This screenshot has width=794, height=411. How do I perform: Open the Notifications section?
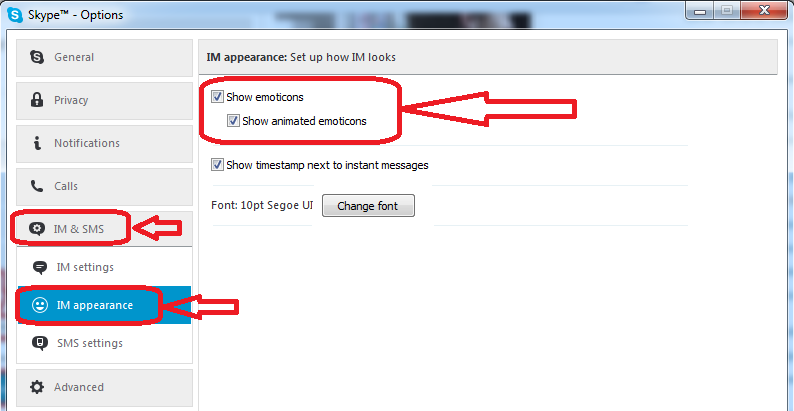(104, 143)
